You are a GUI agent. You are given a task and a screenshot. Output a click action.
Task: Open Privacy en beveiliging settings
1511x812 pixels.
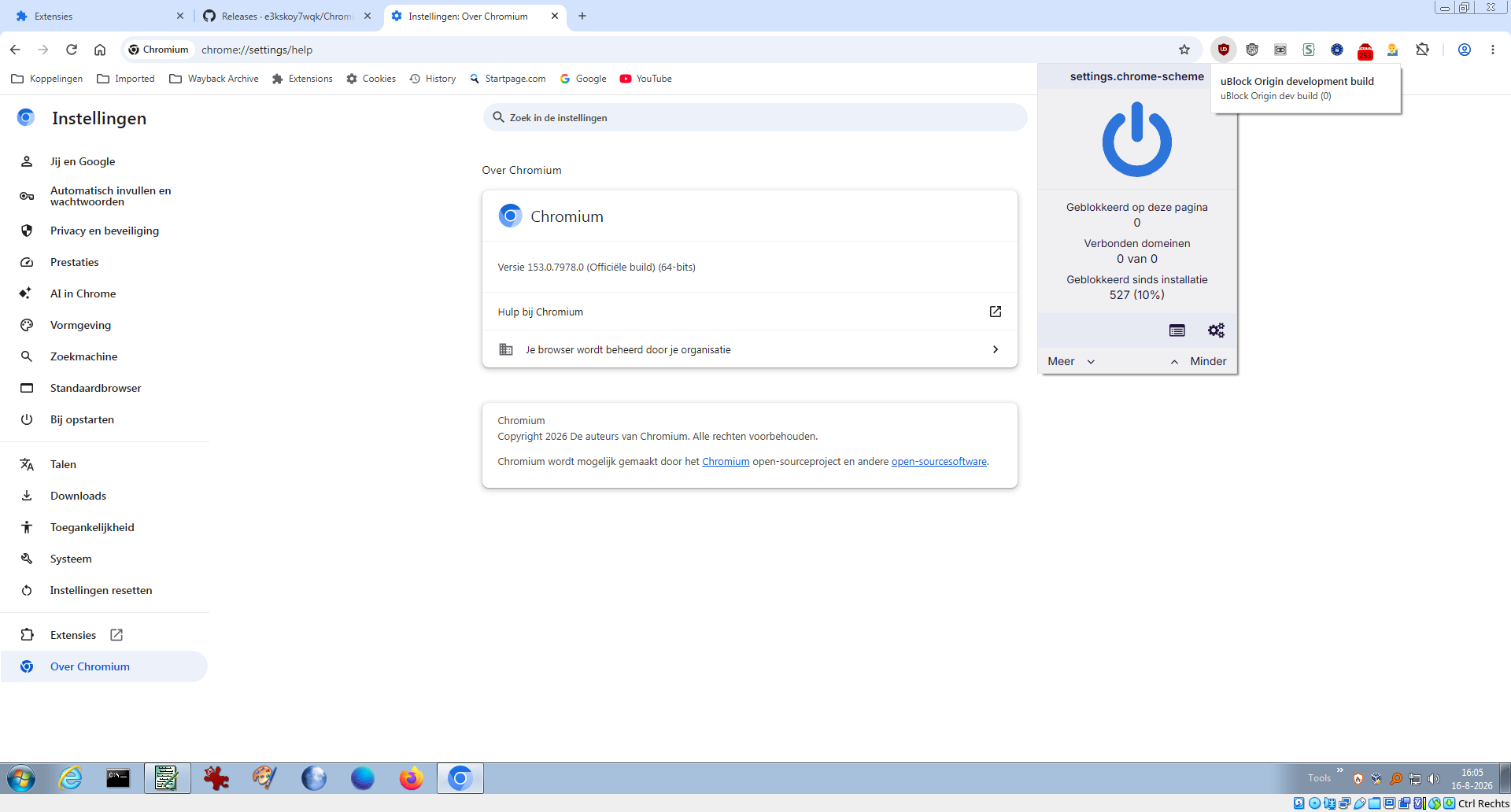(x=104, y=231)
